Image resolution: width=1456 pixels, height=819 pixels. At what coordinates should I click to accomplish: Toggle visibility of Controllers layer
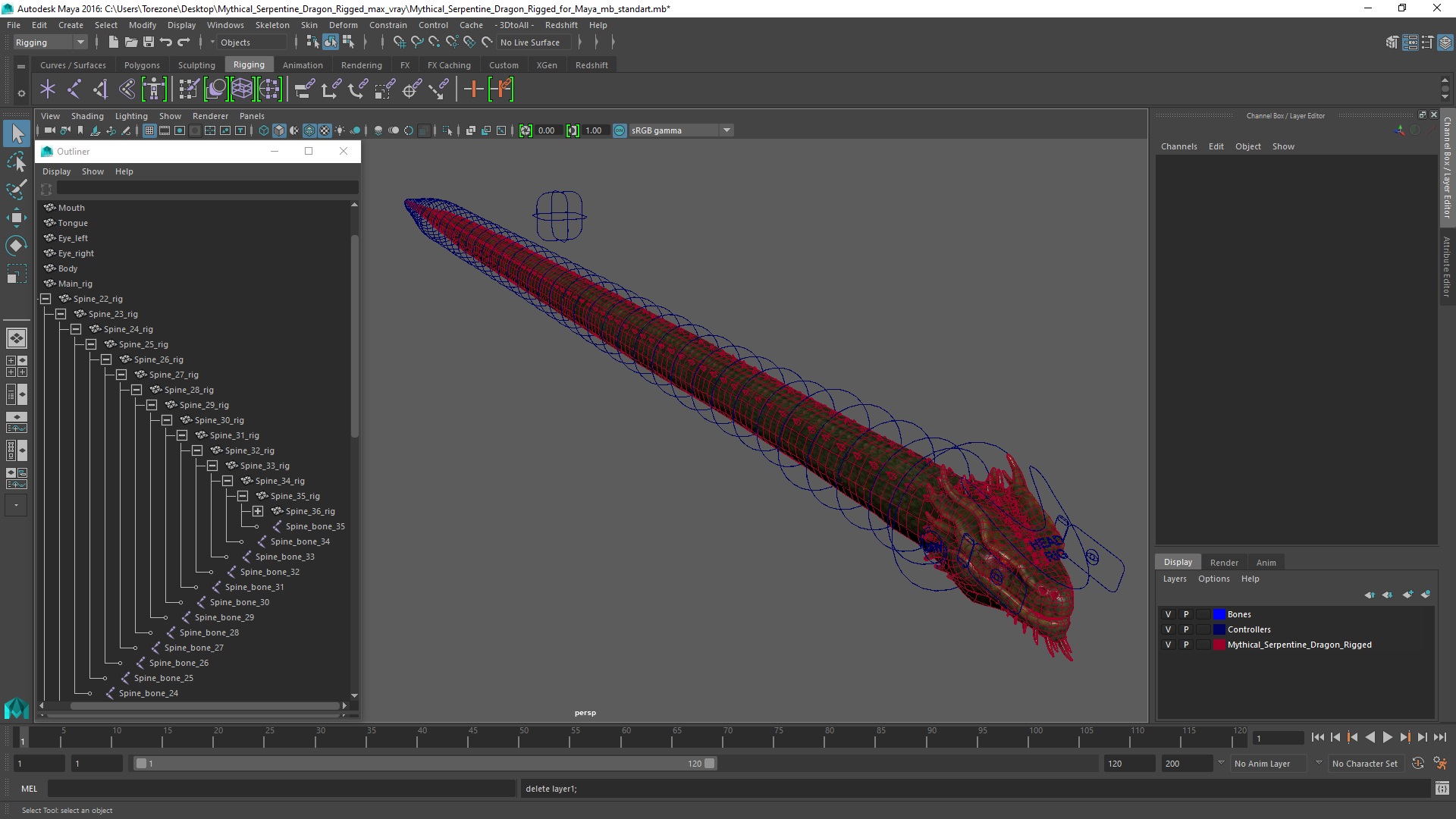(x=1168, y=629)
